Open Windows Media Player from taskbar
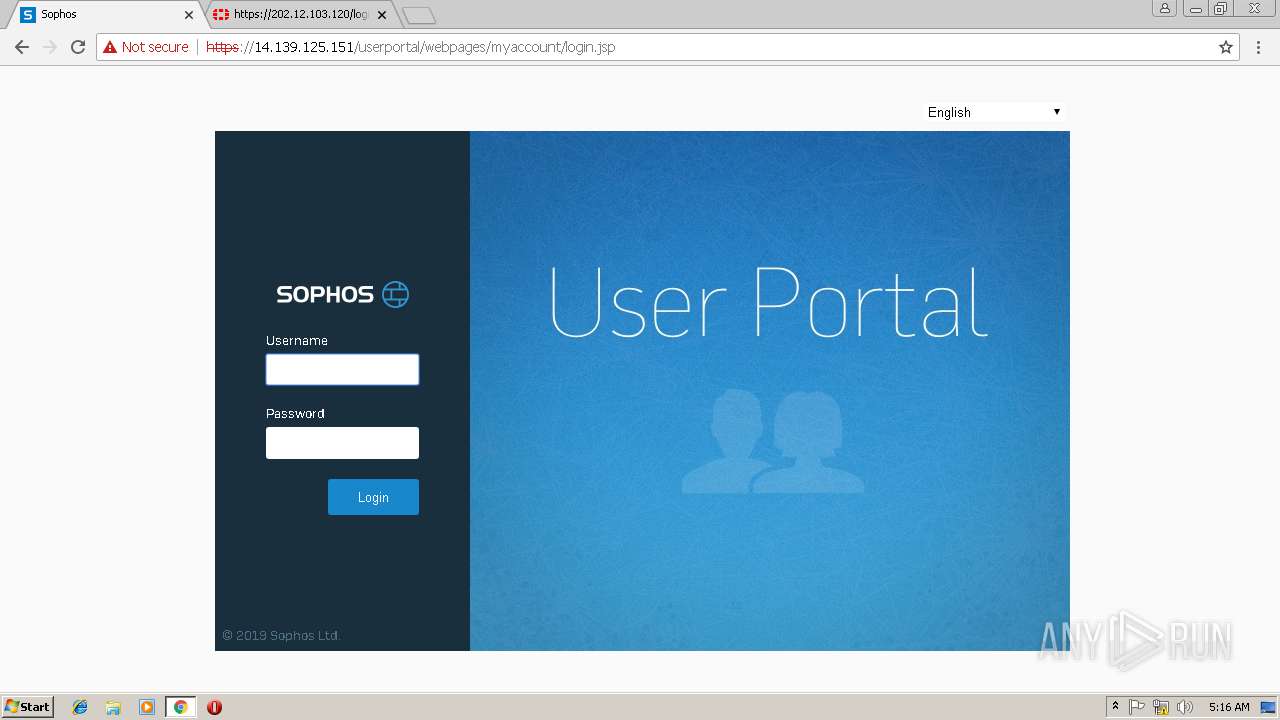1280x720 pixels. 147,707
